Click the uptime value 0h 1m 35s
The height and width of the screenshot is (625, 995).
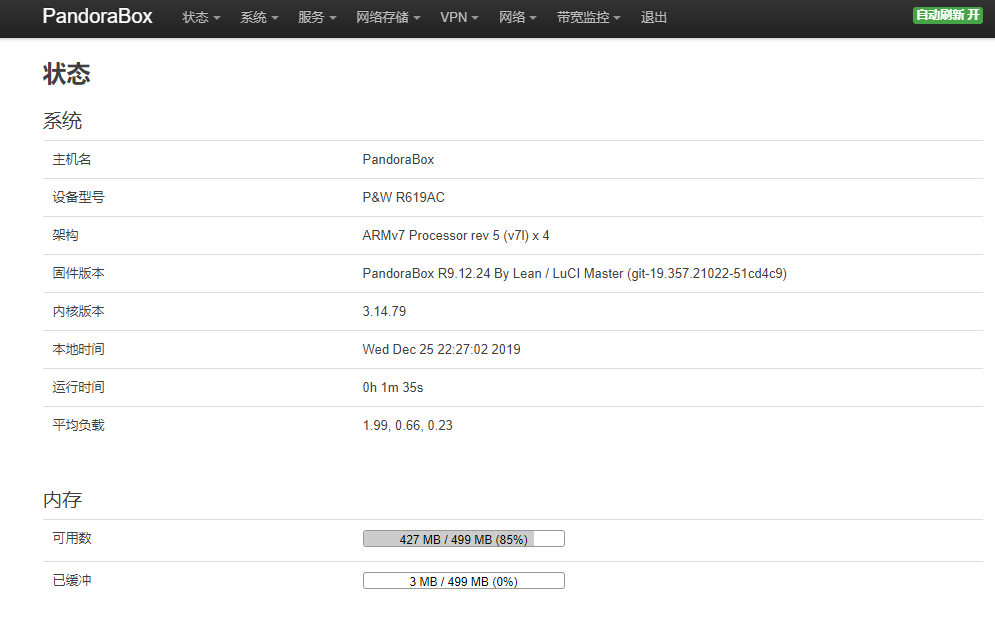(393, 388)
